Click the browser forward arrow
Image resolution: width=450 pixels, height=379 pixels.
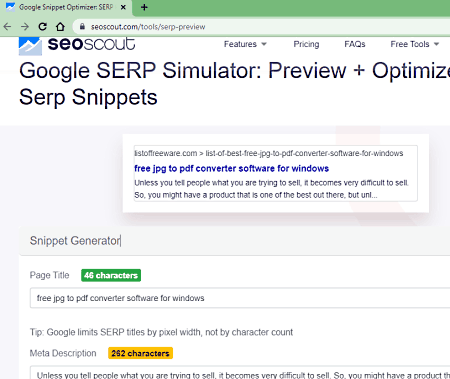click(x=25, y=27)
